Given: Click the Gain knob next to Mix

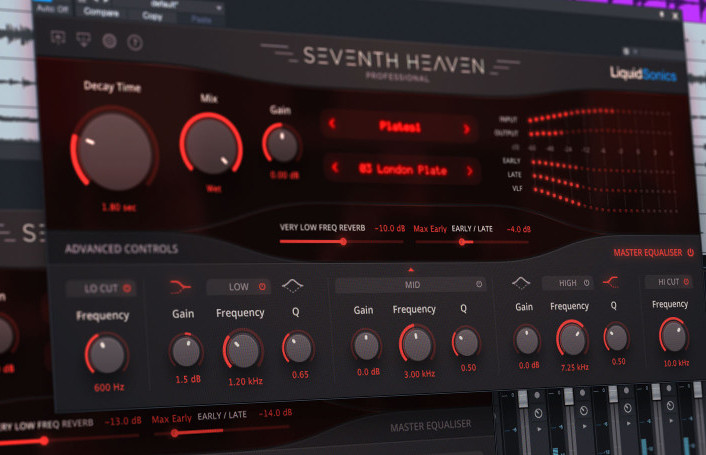Looking at the screenshot, I should pos(282,143).
